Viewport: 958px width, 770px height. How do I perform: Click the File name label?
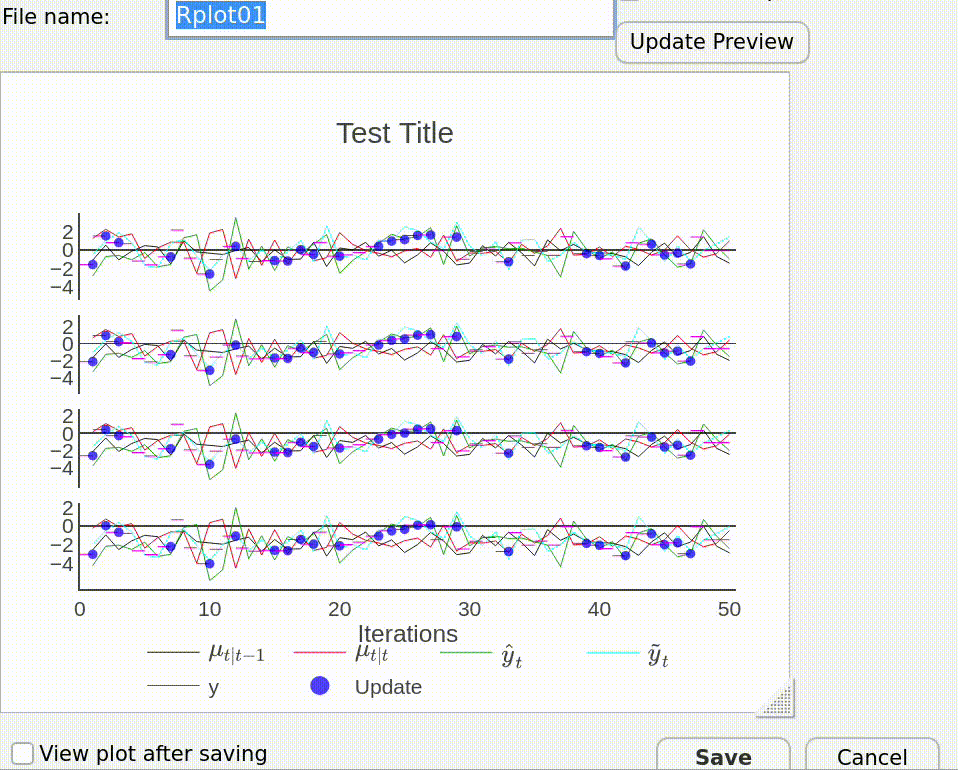point(55,17)
